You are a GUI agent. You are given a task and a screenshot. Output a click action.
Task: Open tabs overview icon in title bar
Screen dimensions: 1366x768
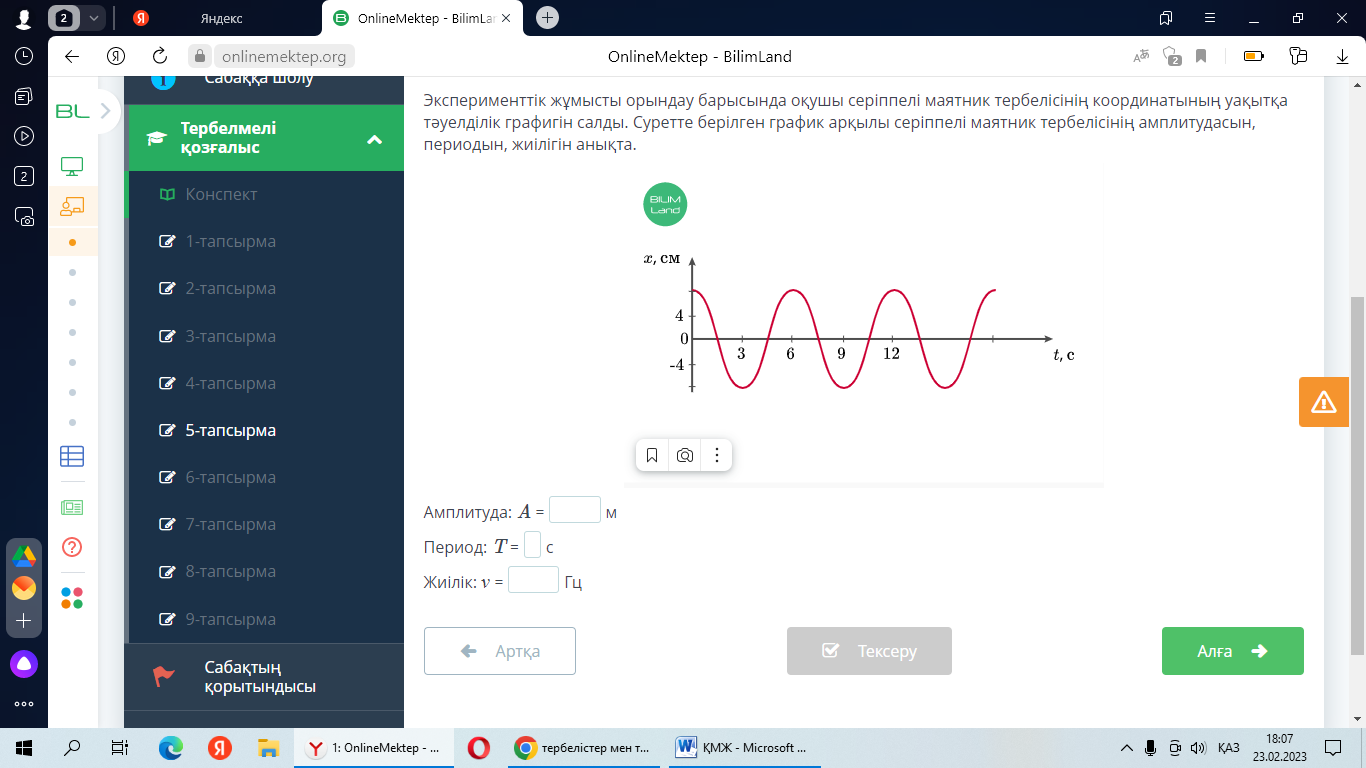tap(1166, 18)
